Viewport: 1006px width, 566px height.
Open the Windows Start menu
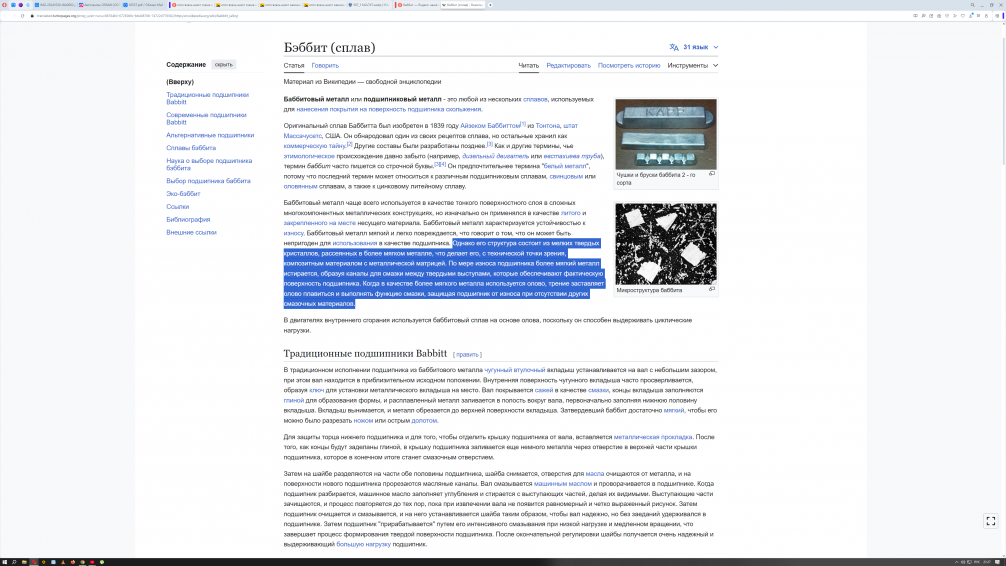pyautogui.click(x=4, y=562)
